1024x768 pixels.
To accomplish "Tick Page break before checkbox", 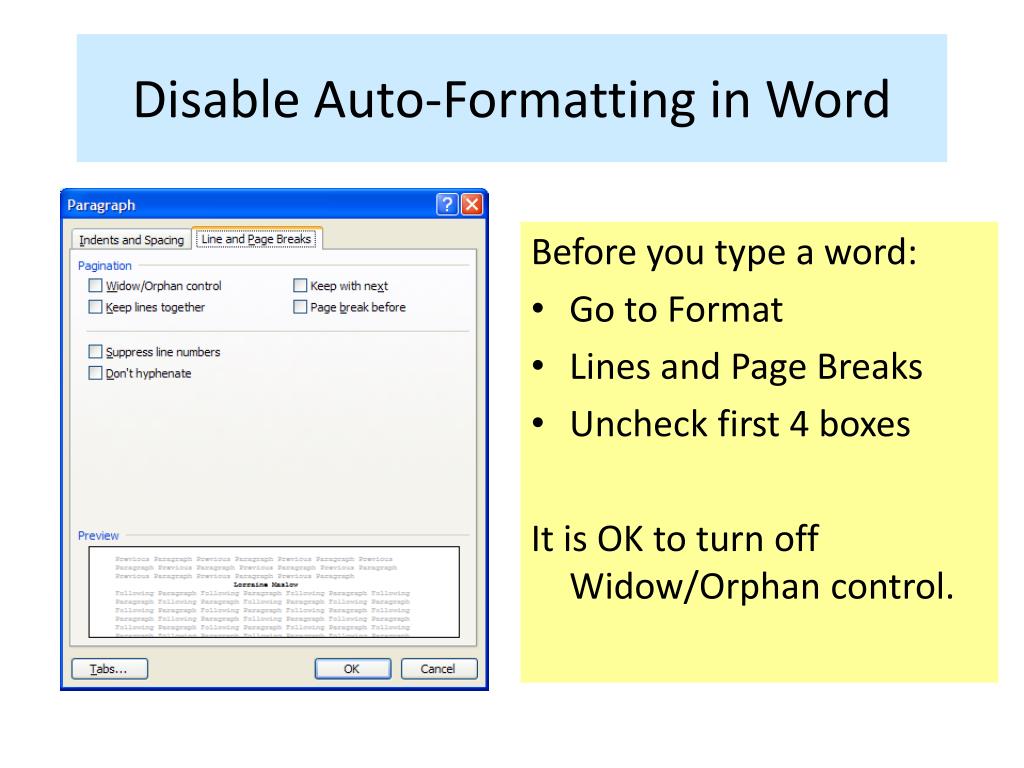I will 300,307.
